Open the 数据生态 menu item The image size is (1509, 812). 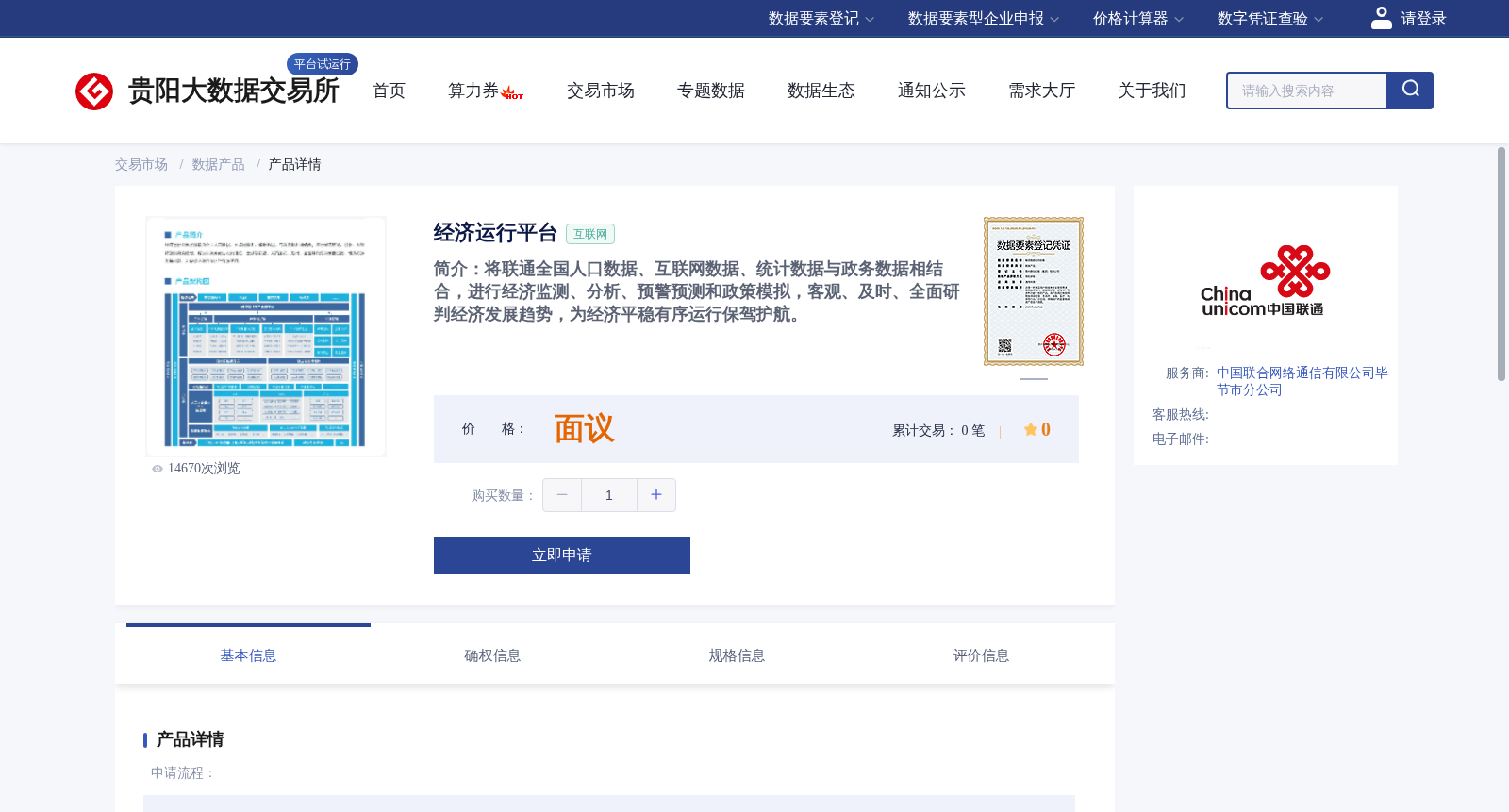821,91
